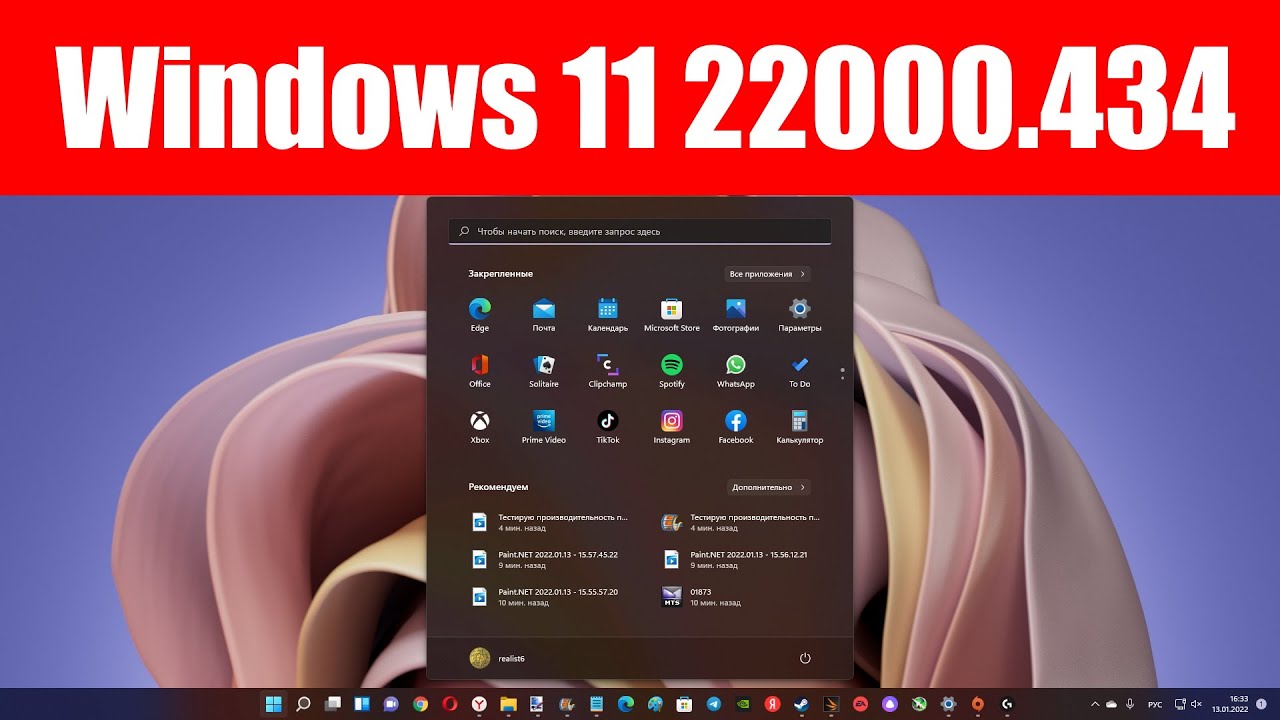Launch Telegram from taskbar
Screen dimensions: 1280x720
(714, 704)
